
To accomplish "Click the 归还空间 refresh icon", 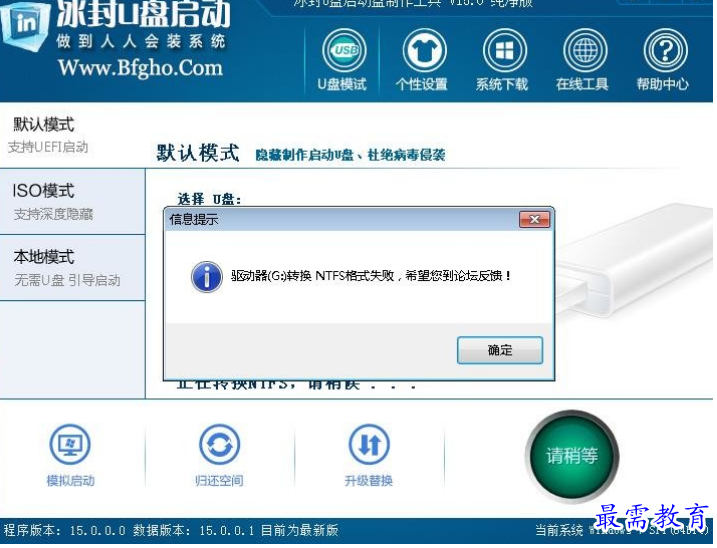I will (x=219, y=444).
